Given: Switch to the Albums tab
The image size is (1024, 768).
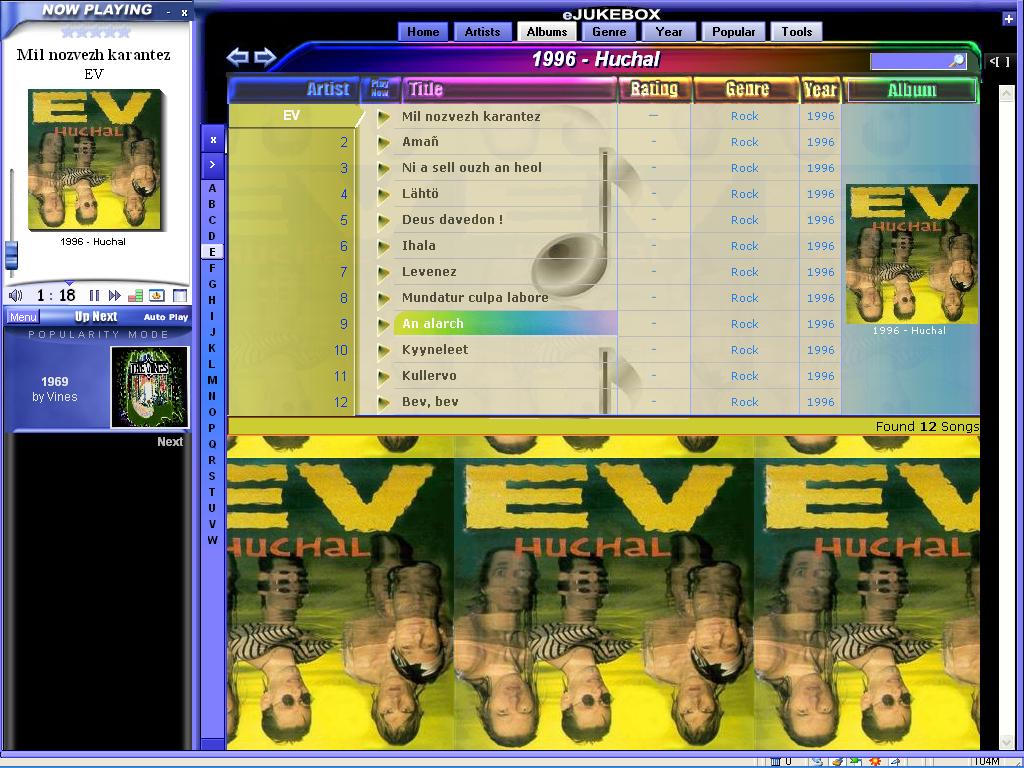Looking at the screenshot, I should pyautogui.click(x=547, y=31).
